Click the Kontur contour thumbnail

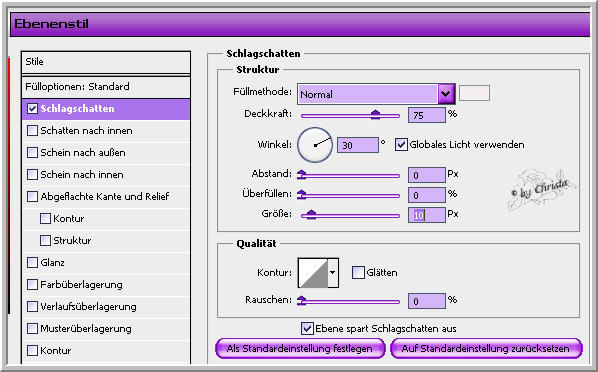pyautogui.click(x=313, y=273)
